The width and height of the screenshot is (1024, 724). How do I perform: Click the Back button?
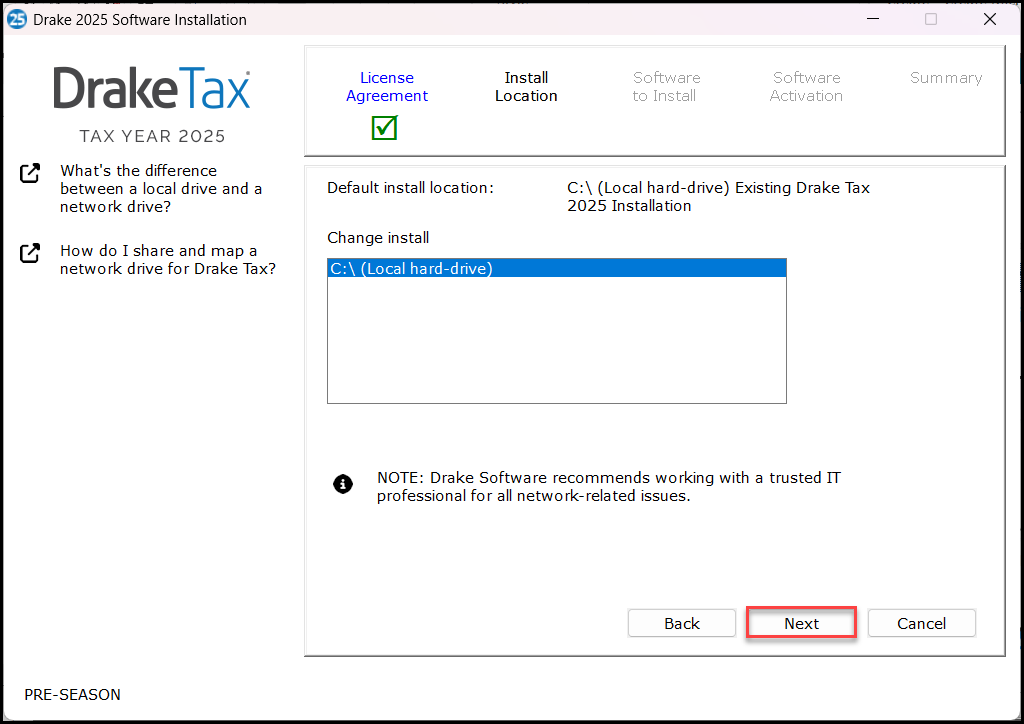681,622
